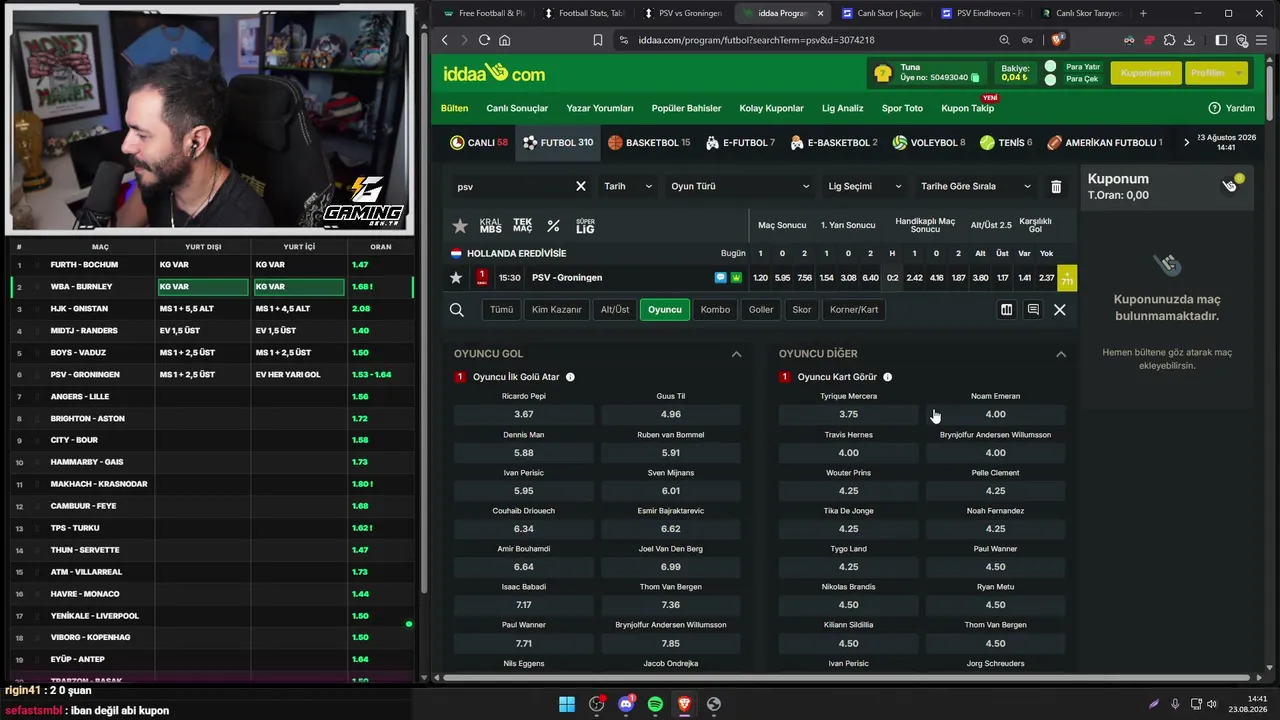Switch to the Voleybol sport tab

click(x=929, y=143)
